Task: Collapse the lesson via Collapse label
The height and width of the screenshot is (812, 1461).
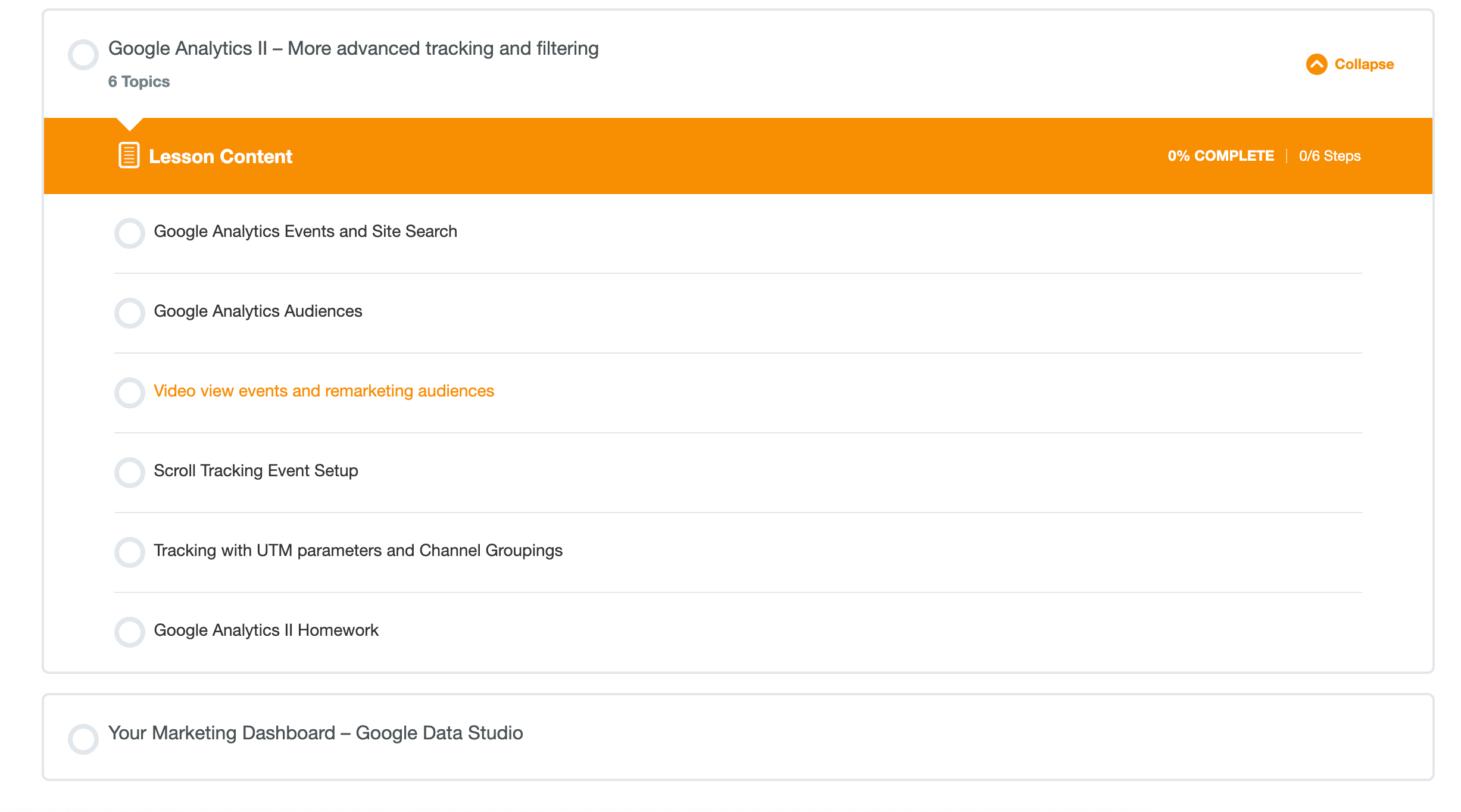Action: 1364,64
